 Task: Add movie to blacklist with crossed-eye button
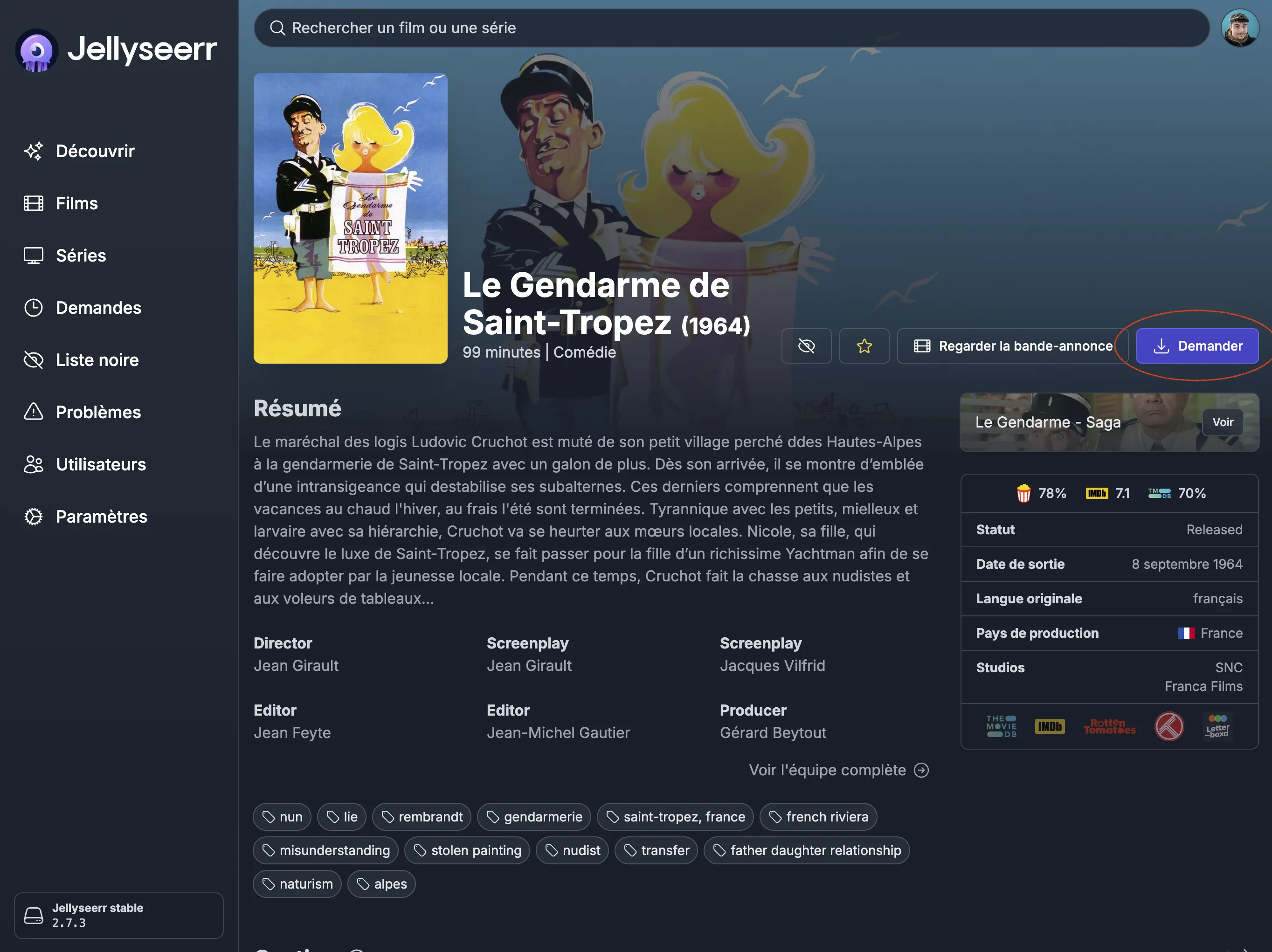[x=806, y=346]
